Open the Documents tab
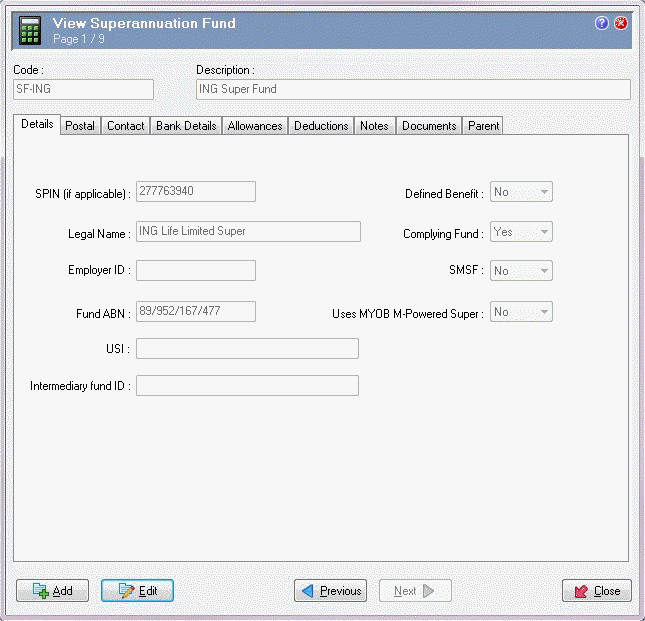The height and width of the screenshot is (621, 645). click(x=429, y=126)
